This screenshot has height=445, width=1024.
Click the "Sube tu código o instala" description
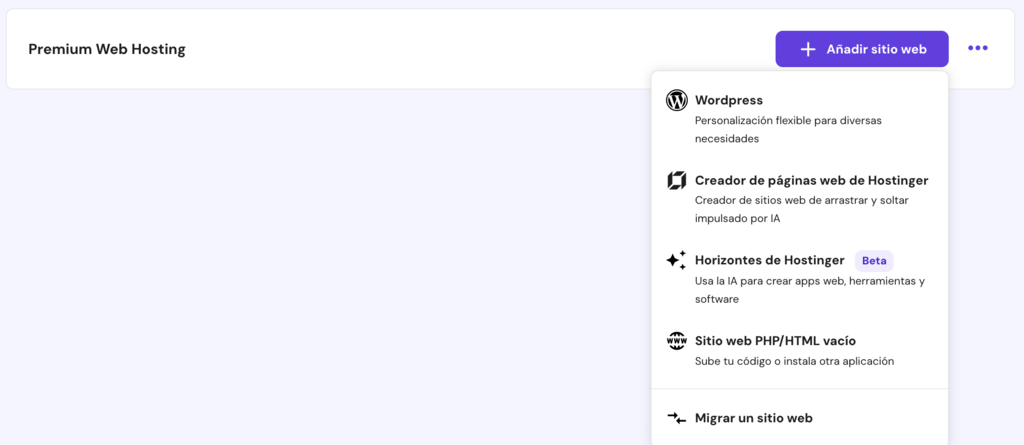(794, 361)
